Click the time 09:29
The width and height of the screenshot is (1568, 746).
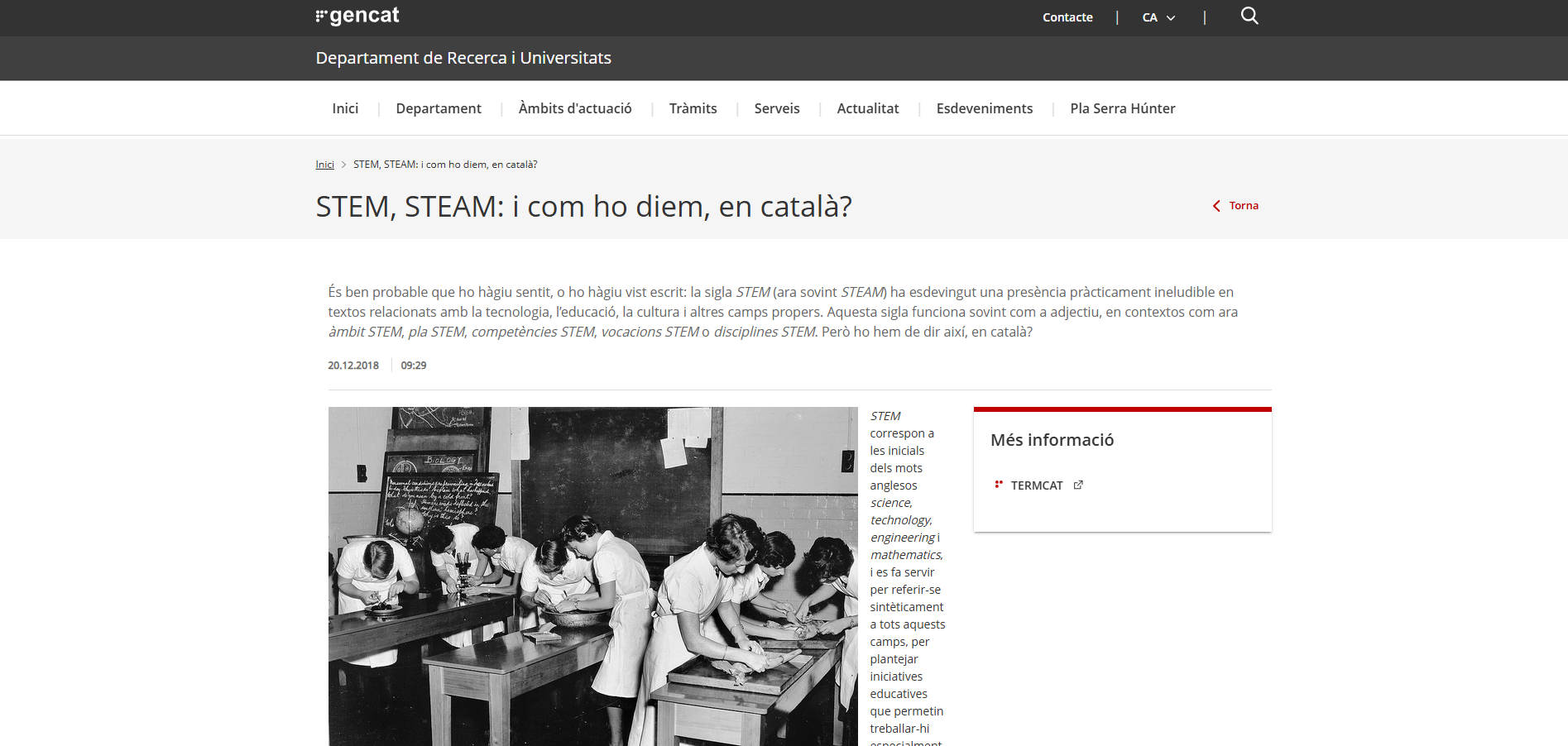point(414,366)
